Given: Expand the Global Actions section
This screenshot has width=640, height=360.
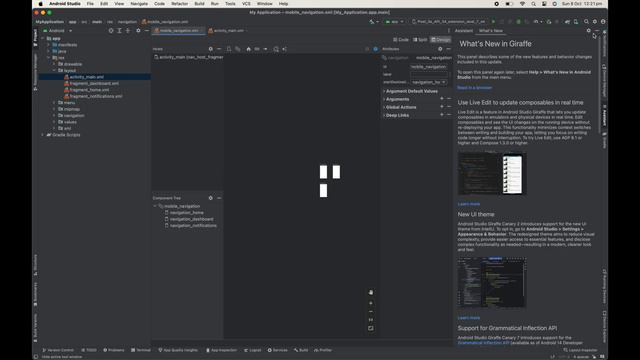Looking at the screenshot, I should pos(384,107).
